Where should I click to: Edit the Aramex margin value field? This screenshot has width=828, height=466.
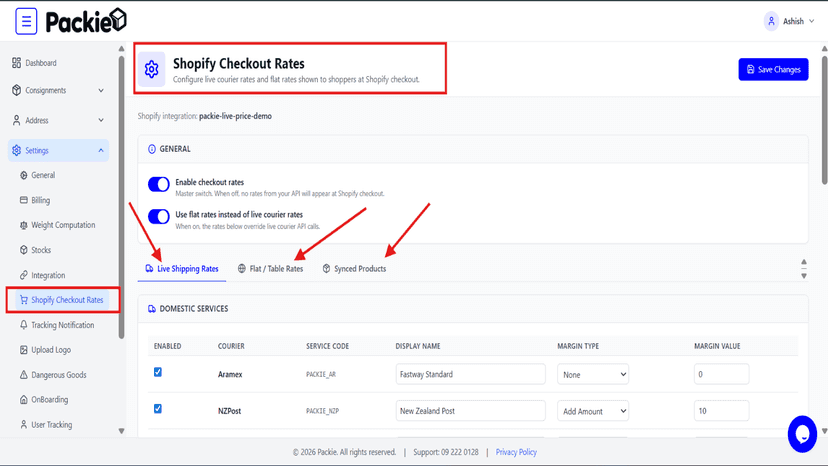coord(721,374)
